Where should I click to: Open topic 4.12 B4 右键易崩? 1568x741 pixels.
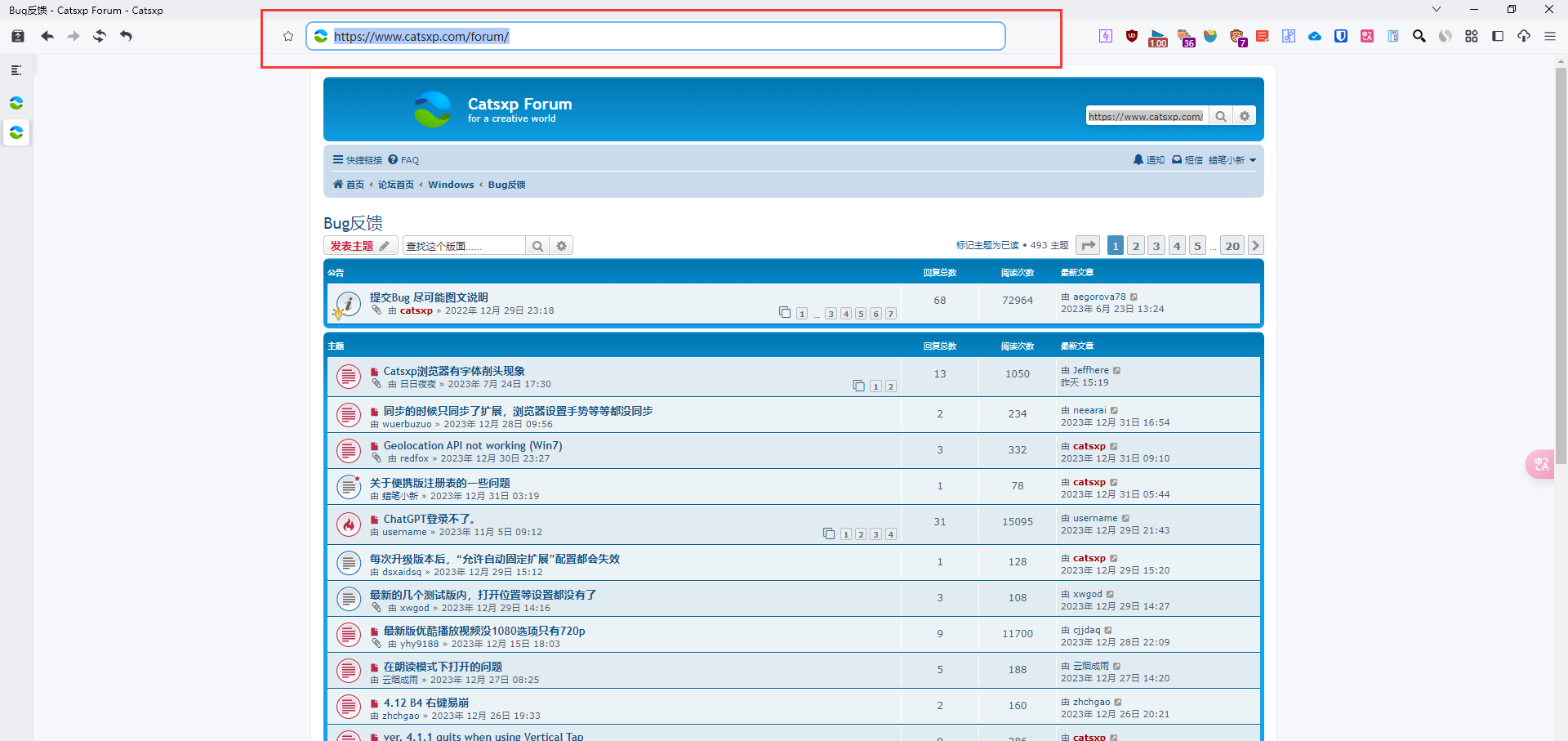(x=426, y=703)
